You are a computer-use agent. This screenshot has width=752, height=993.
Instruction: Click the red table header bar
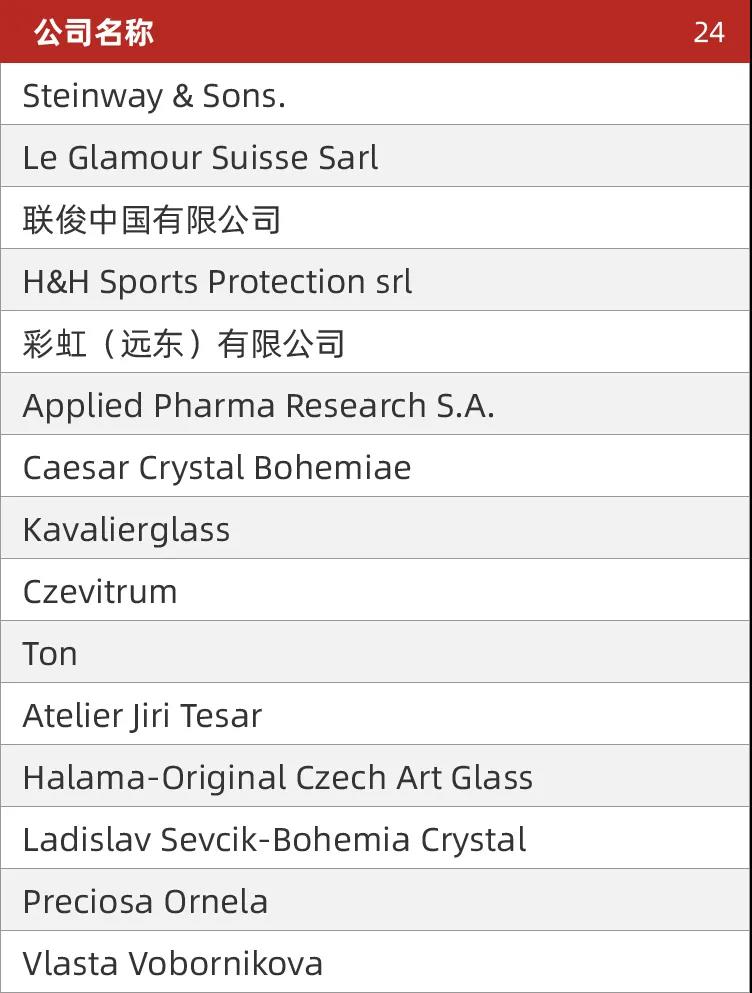[376, 31]
